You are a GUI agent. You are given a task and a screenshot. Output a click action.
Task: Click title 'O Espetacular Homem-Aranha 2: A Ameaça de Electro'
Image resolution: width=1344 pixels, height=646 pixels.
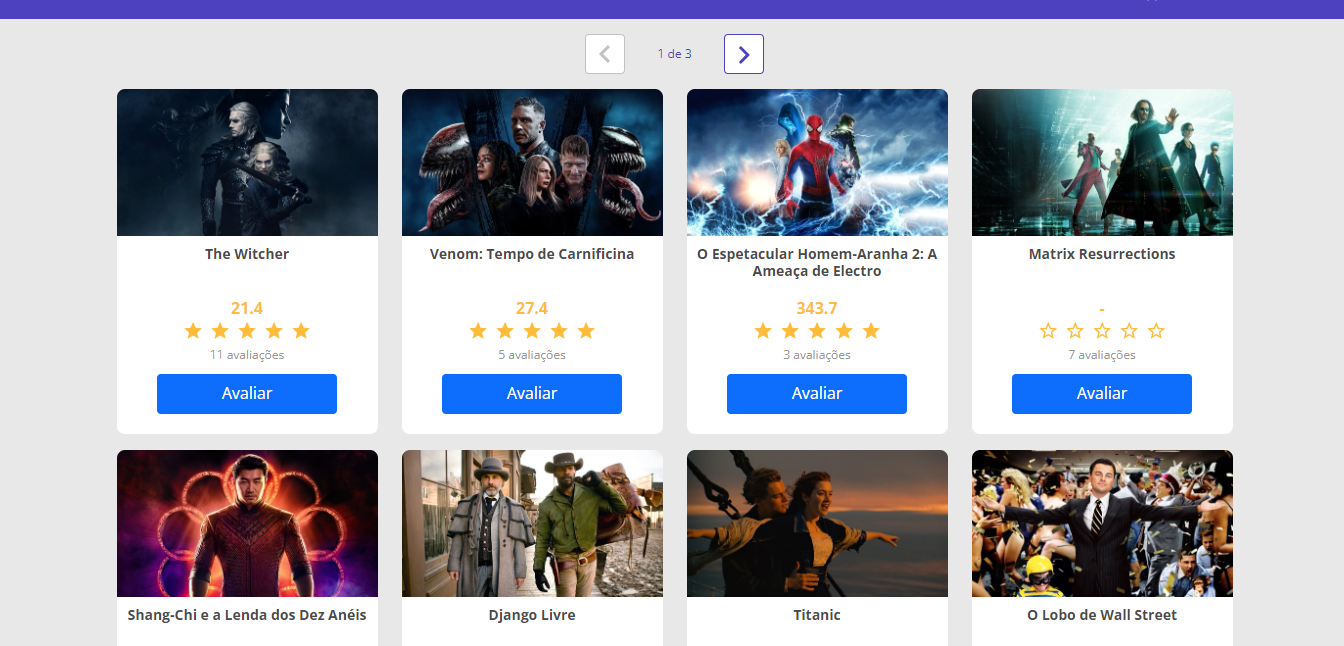click(x=817, y=262)
